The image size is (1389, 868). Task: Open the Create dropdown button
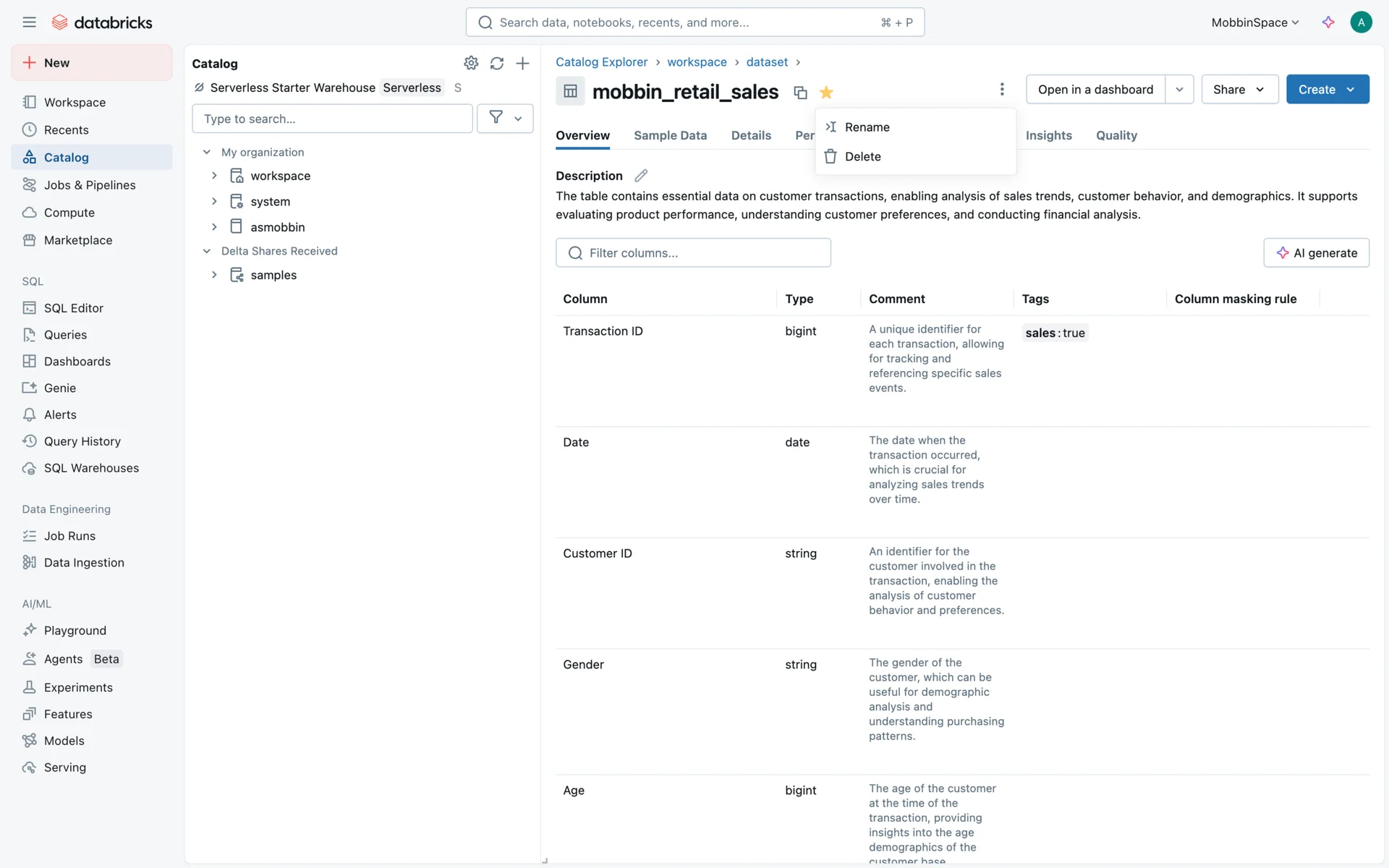(1327, 90)
